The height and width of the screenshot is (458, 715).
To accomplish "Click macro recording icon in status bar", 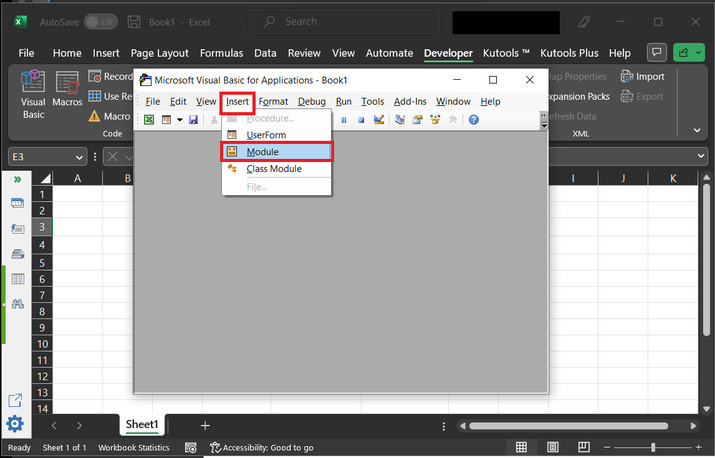I will click(191, 448).
